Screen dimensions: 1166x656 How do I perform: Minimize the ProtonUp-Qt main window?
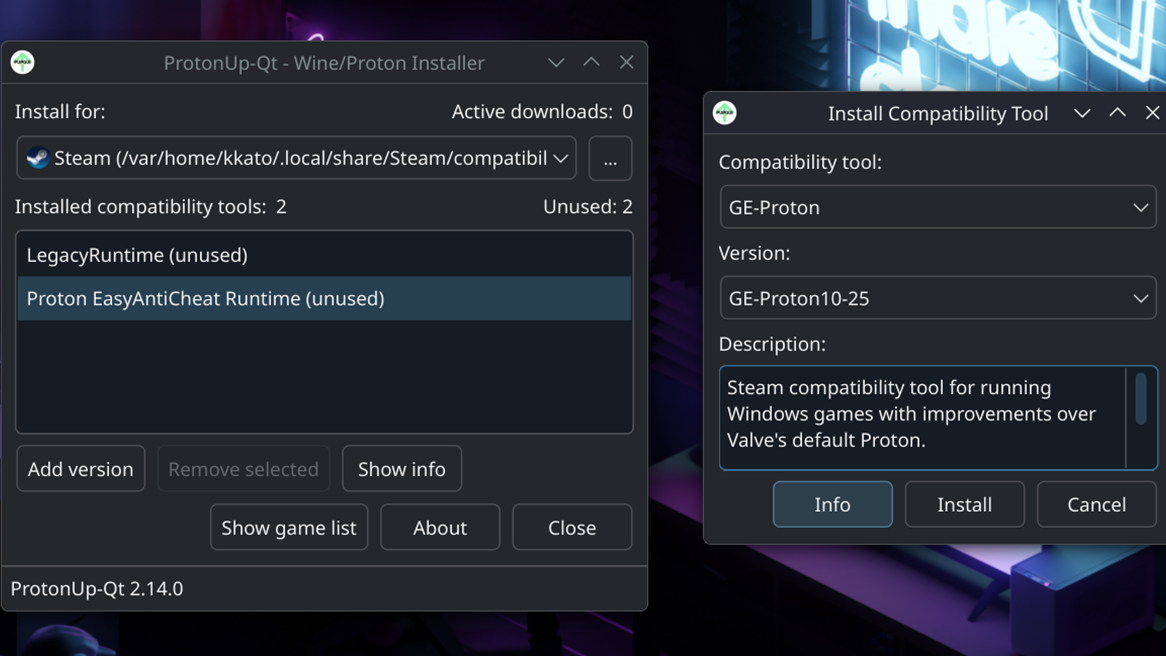pyautogui.click(x=556, y=62)
